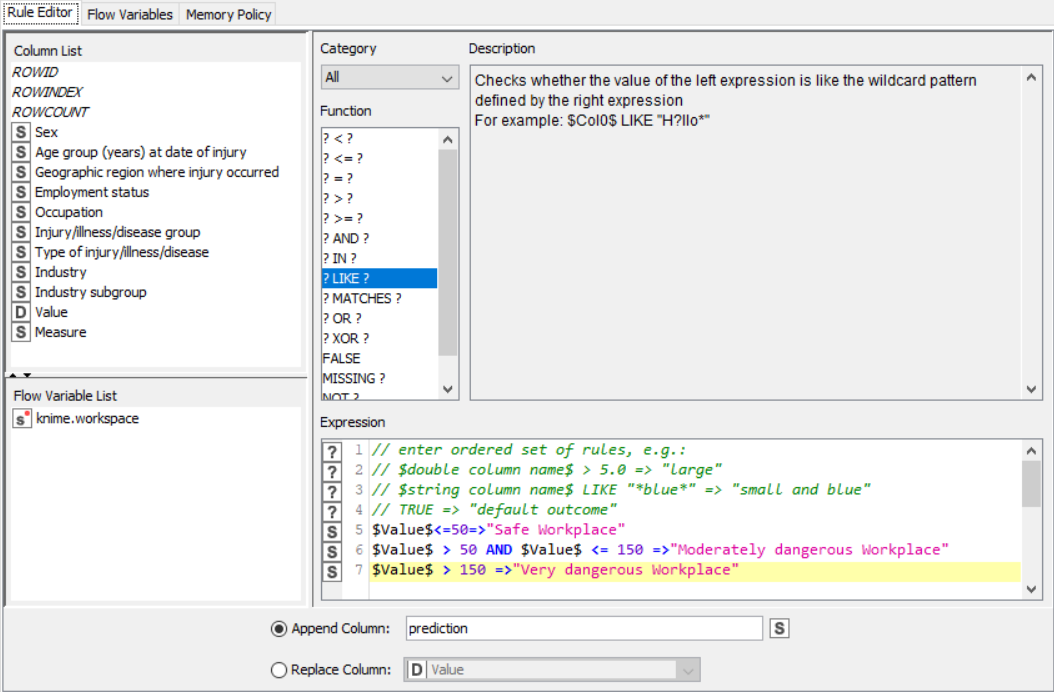Click the string icon beside Measure
Image resolution: width=1054 pixels, height=692 pixels.
coord(21,332)
